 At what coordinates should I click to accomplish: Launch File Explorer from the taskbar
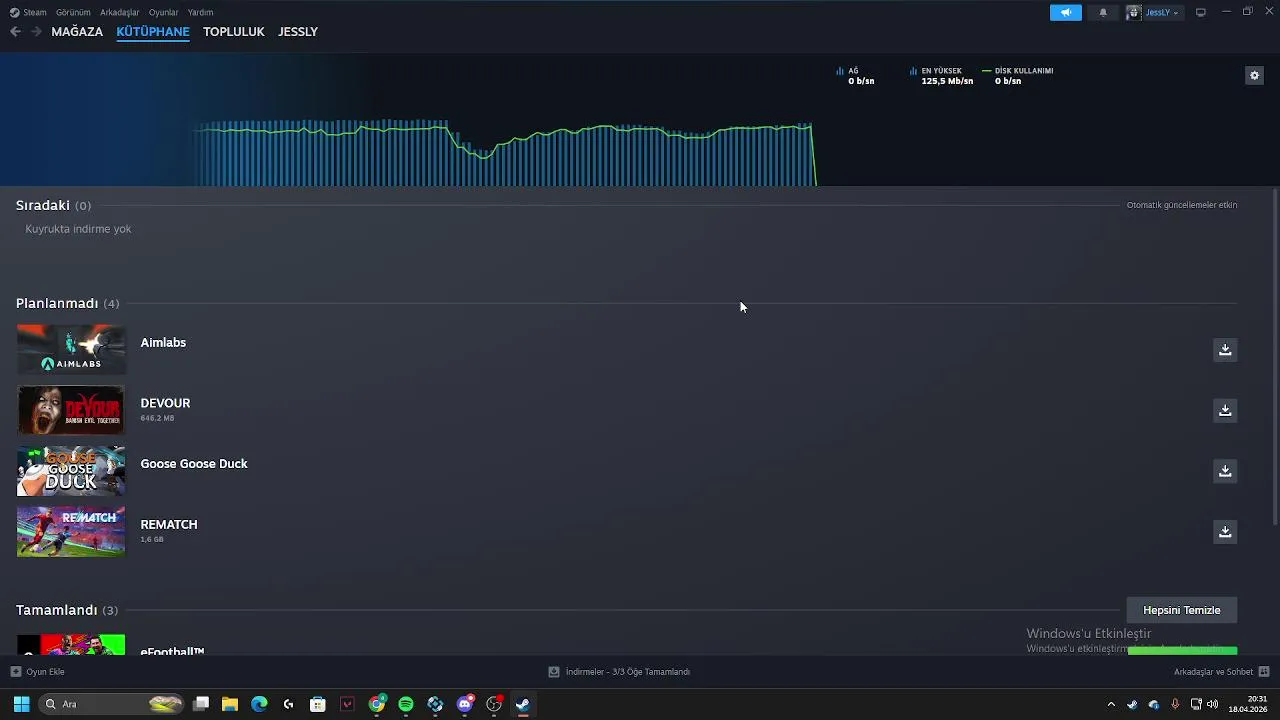coord(230,704)
